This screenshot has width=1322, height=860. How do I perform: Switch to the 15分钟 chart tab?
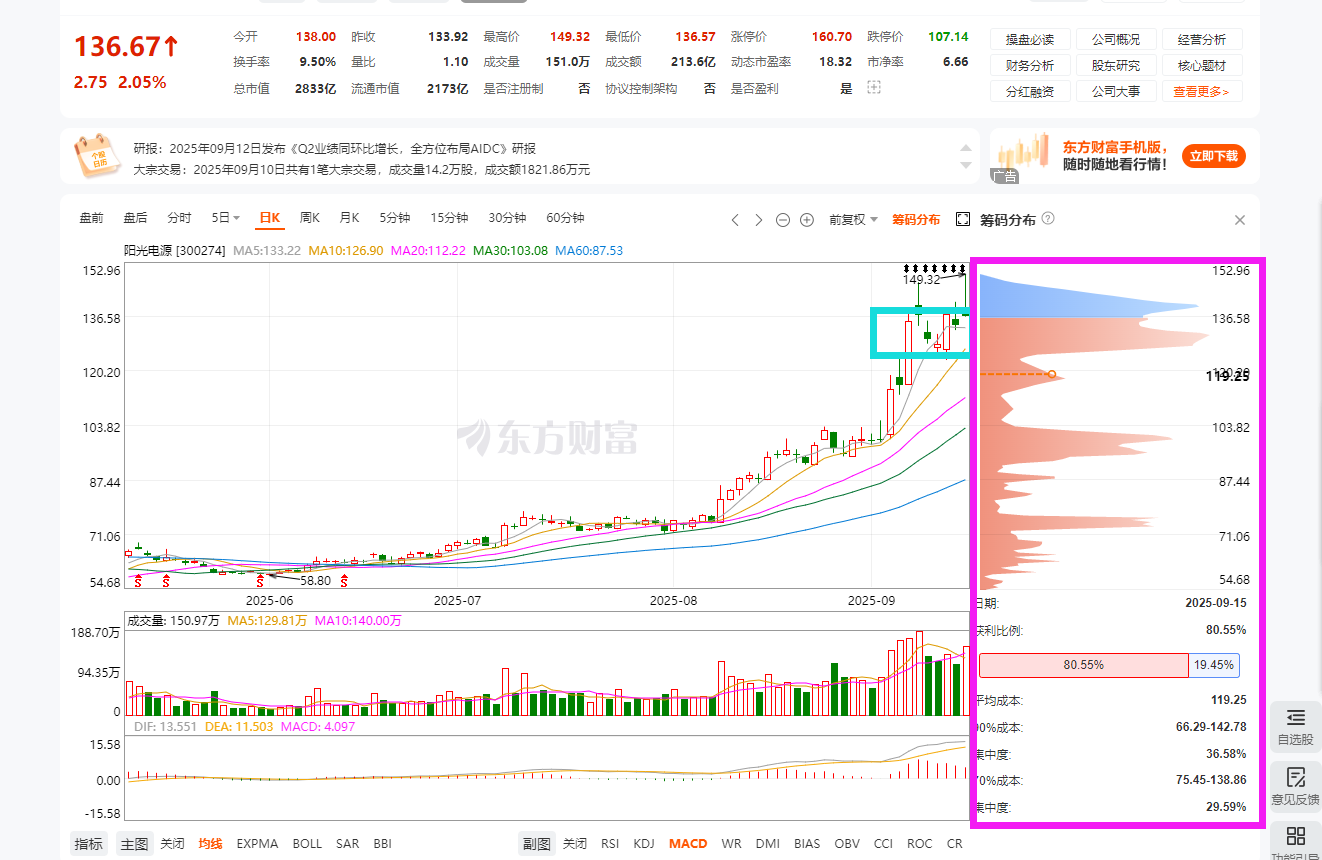click(450, 218)
